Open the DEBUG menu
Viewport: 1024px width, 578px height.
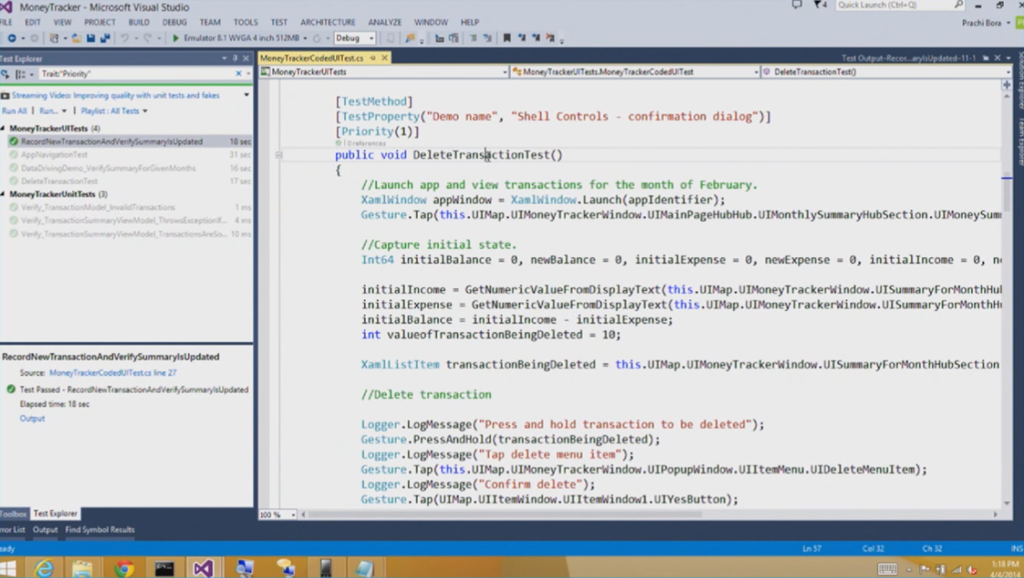click(x=174, y=22)
